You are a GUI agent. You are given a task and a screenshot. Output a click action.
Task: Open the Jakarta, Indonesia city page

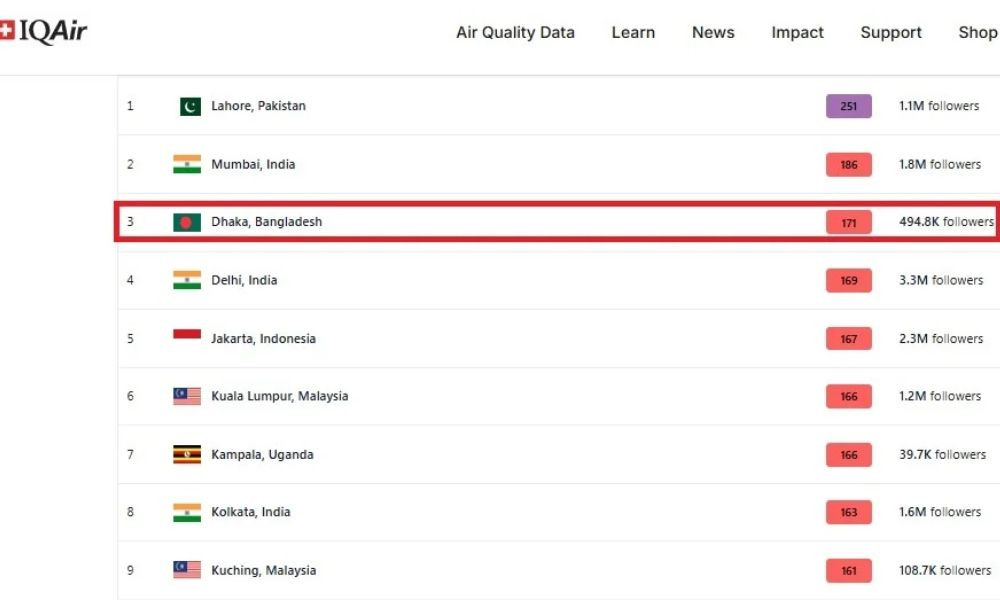pyautogui.click(x=263, y=339)
